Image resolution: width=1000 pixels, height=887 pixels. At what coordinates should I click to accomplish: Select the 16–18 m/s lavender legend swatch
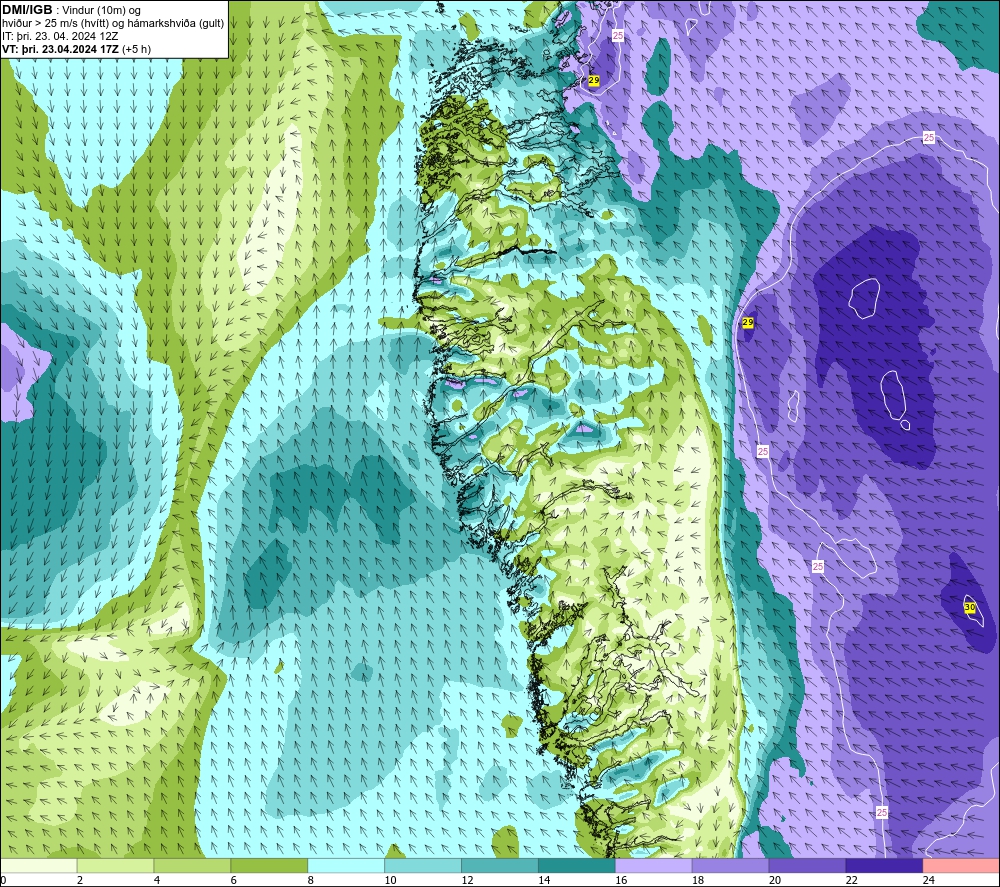(654, 866)
